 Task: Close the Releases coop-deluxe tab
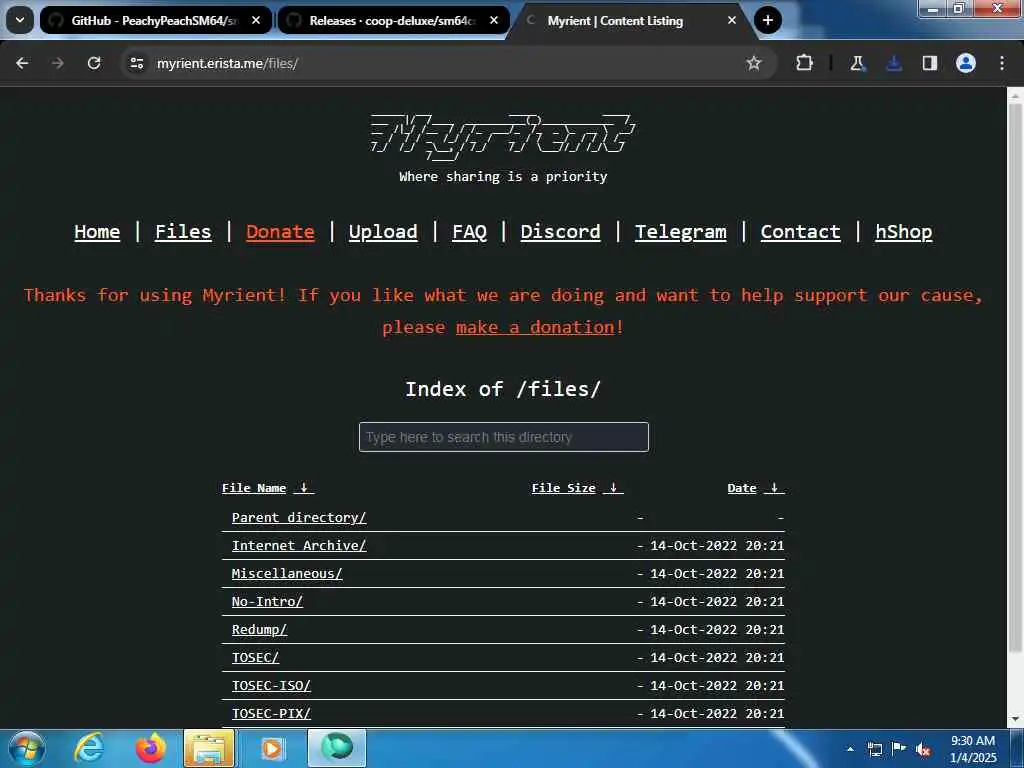point(494,20)
